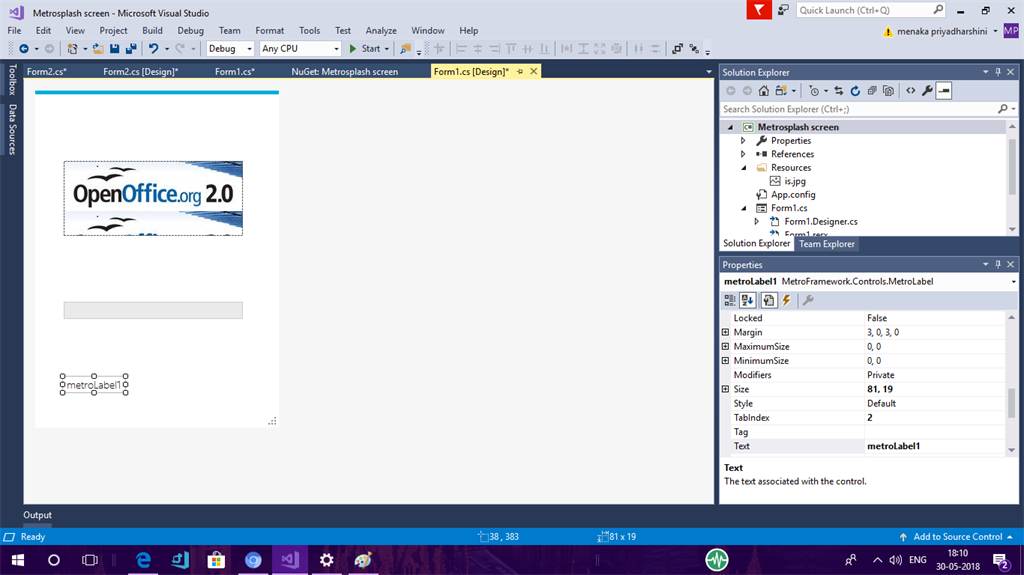1024x575 pixels.
Task: Expand the Size property
Action: click(726, 389)
